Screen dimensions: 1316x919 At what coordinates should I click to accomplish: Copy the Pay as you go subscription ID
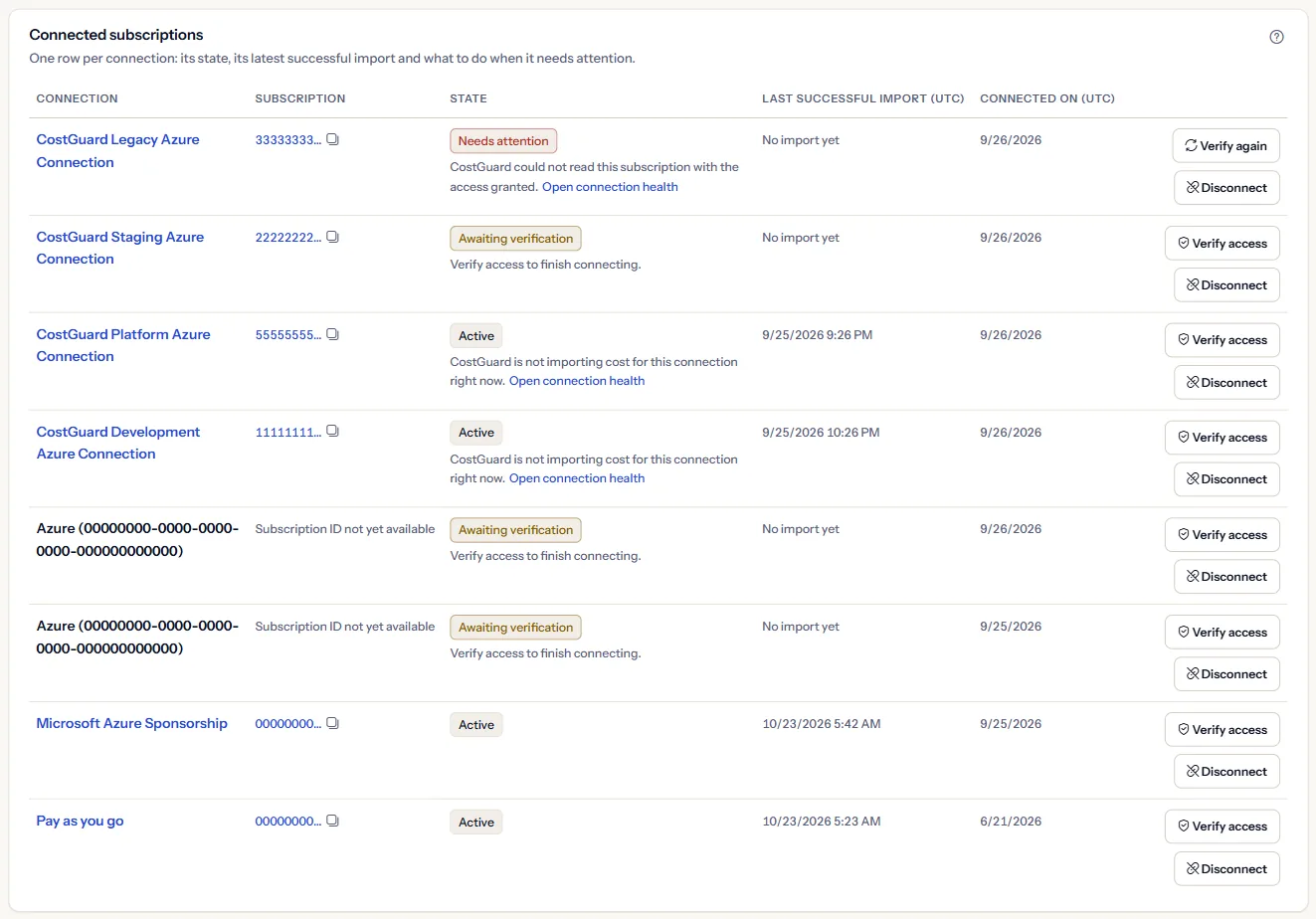pos(333,822)
